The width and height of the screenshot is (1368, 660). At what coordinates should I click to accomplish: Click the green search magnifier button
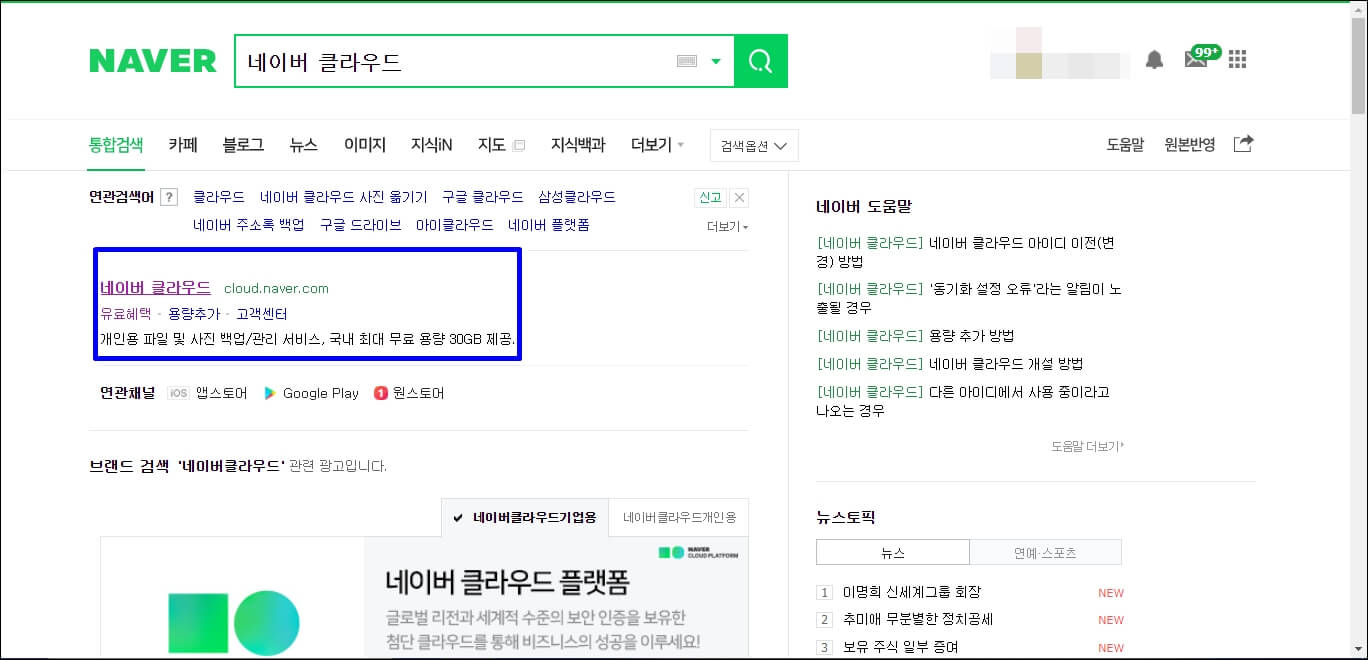(x=761, y=61)
